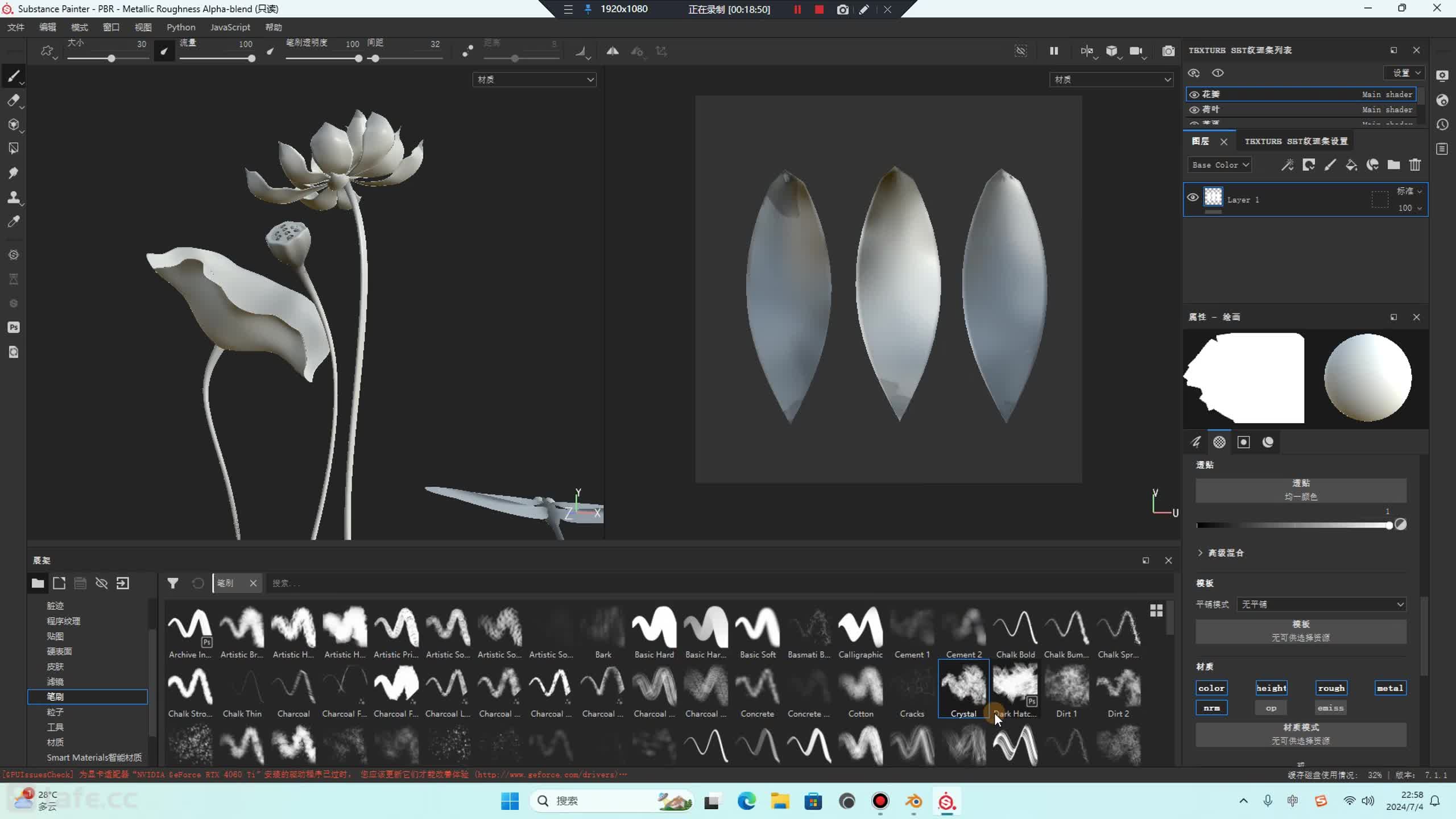Toggle visibility of 花瓣 texture set
Screen dimensions: 1456x819
[1194, 94]
